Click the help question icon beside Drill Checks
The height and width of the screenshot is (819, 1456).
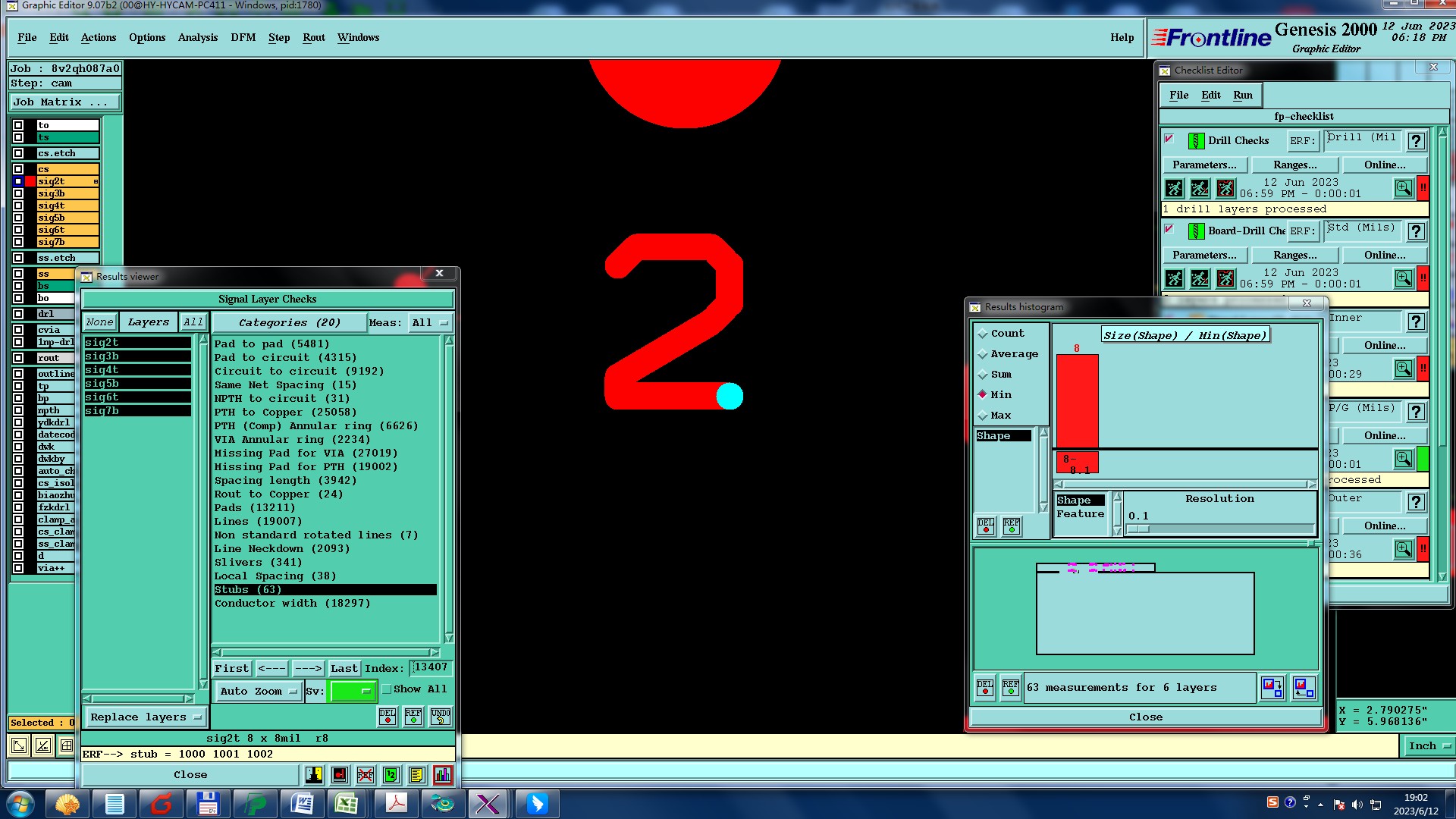(1416, 141)
